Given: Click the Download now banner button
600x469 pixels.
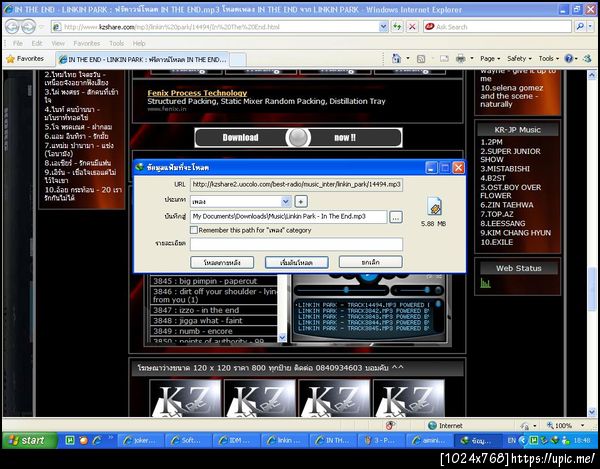Looking at the screenshot, I should click(298, 137).
